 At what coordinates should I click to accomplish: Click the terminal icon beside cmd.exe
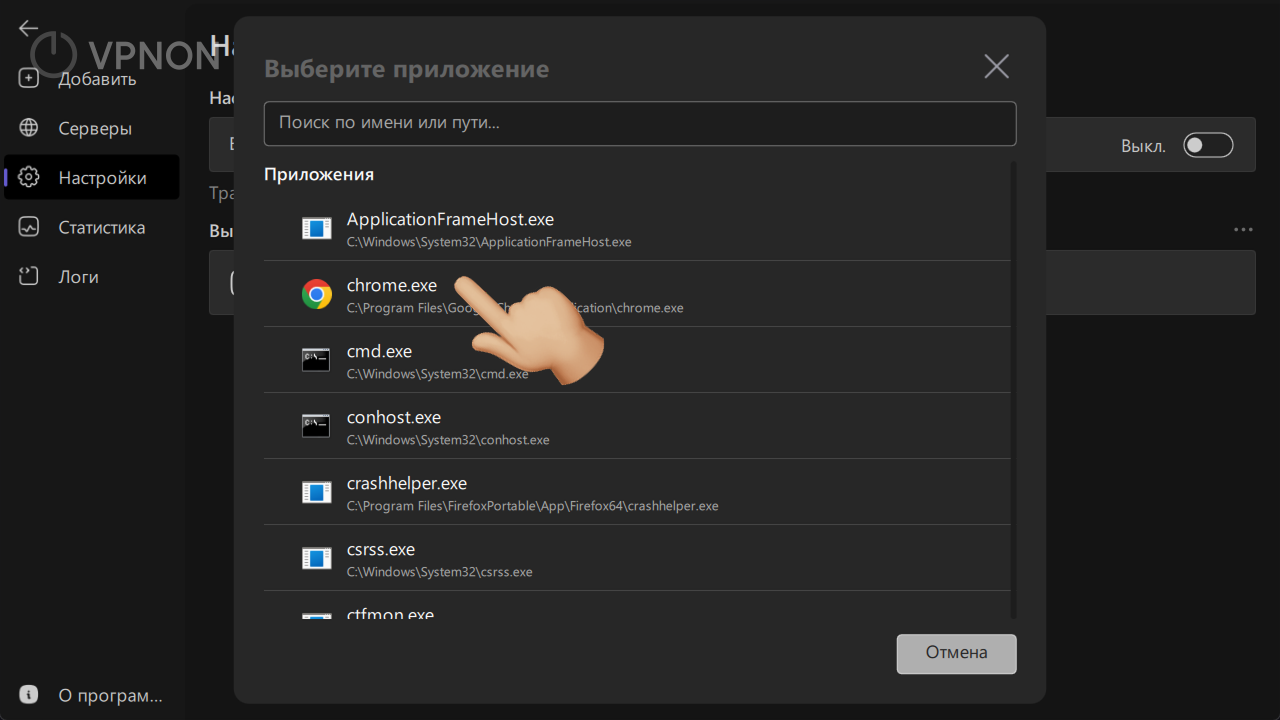(x=316, y=360)
